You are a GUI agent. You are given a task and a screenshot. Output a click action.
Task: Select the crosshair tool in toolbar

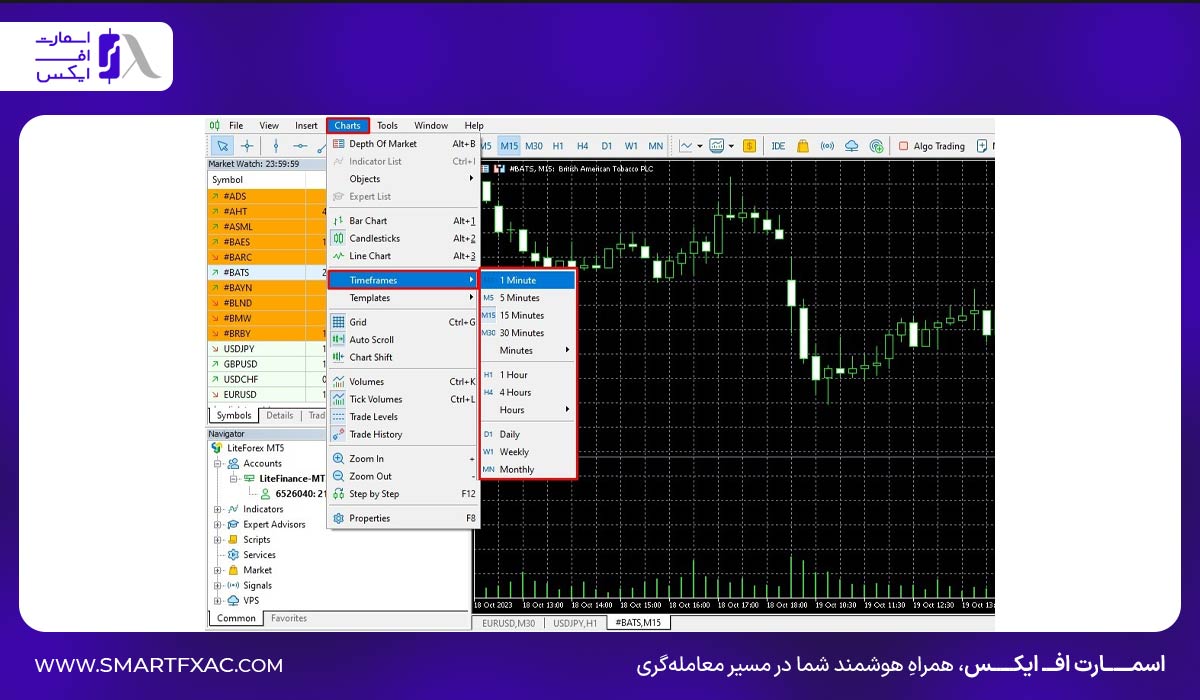[x=247, y=146]
